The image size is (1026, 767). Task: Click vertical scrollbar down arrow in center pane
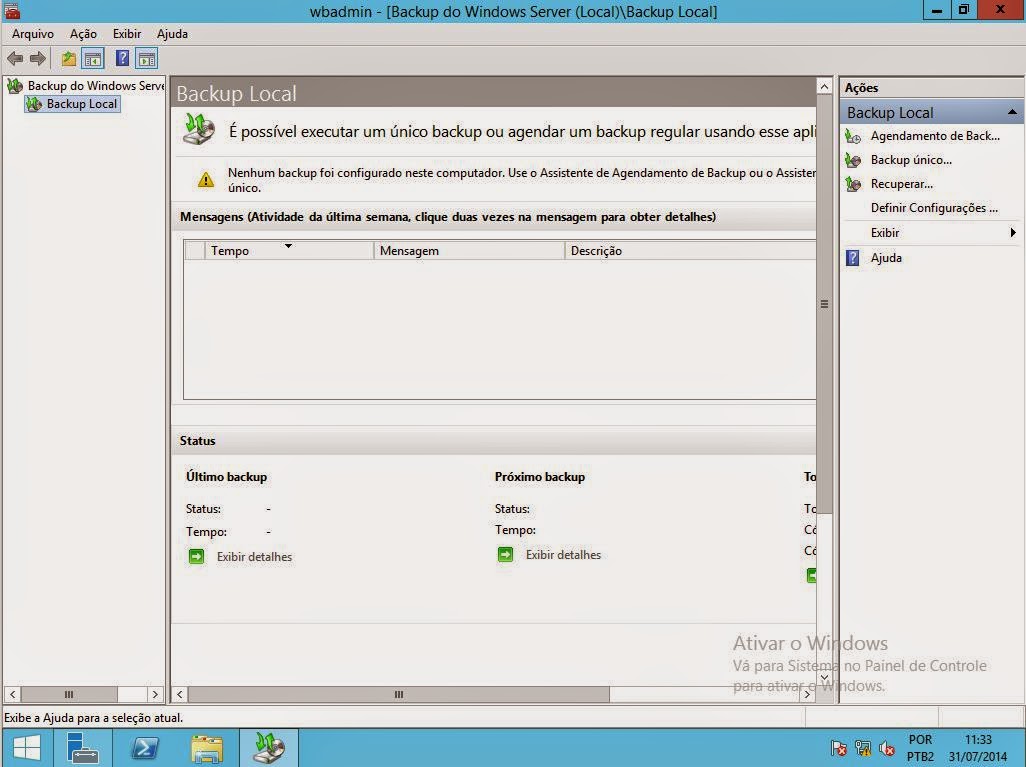tap(824, 678)
